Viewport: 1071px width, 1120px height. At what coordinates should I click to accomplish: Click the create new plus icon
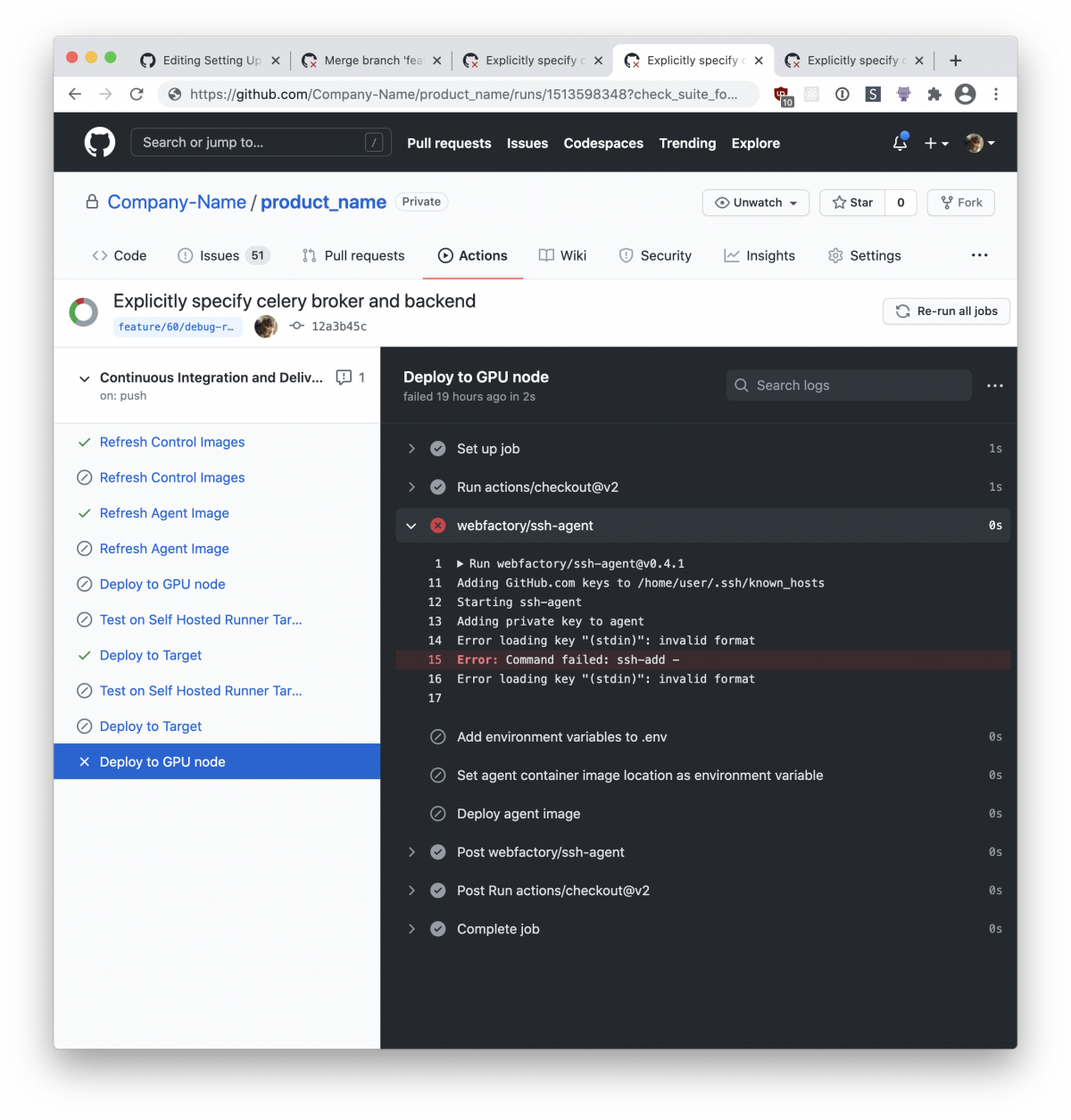pyautogui.click(x=931, y=143)
